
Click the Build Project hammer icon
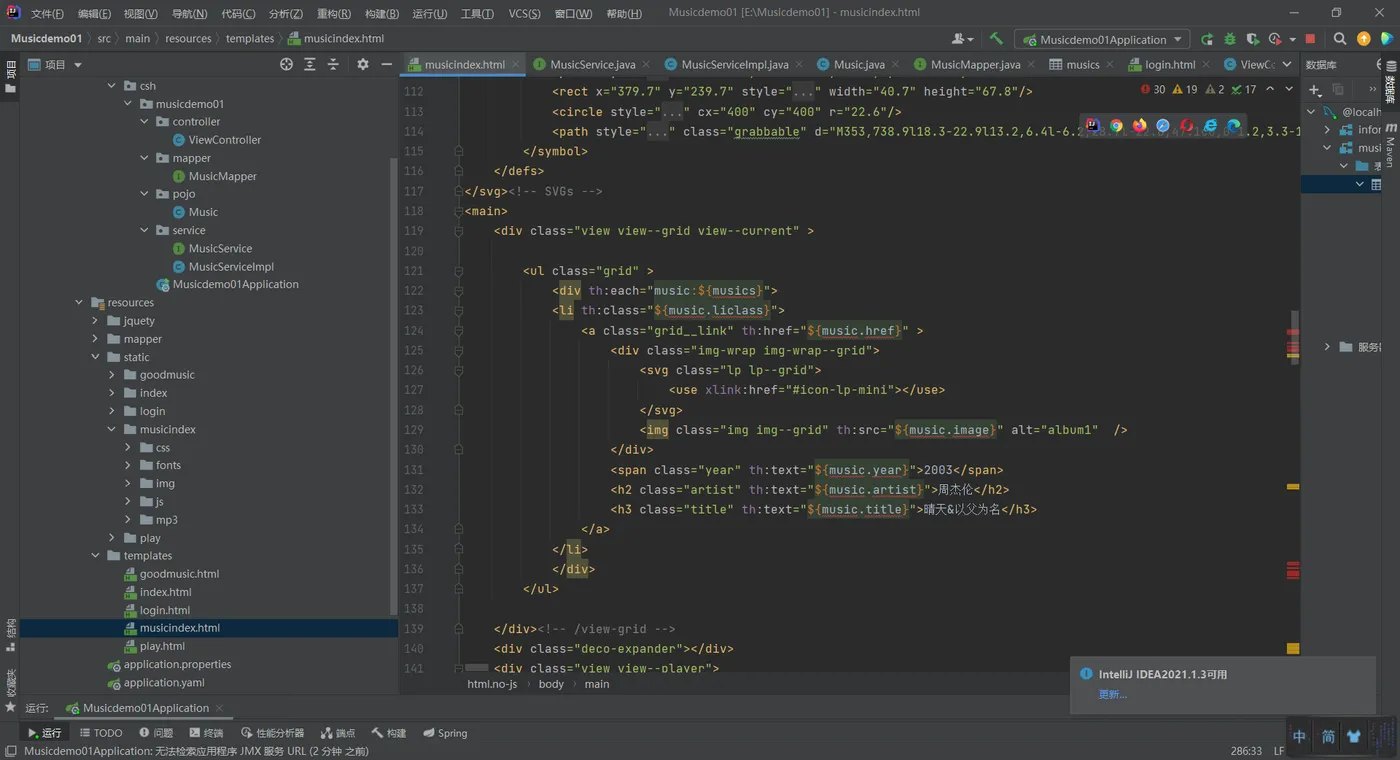(x=996, y=39)
